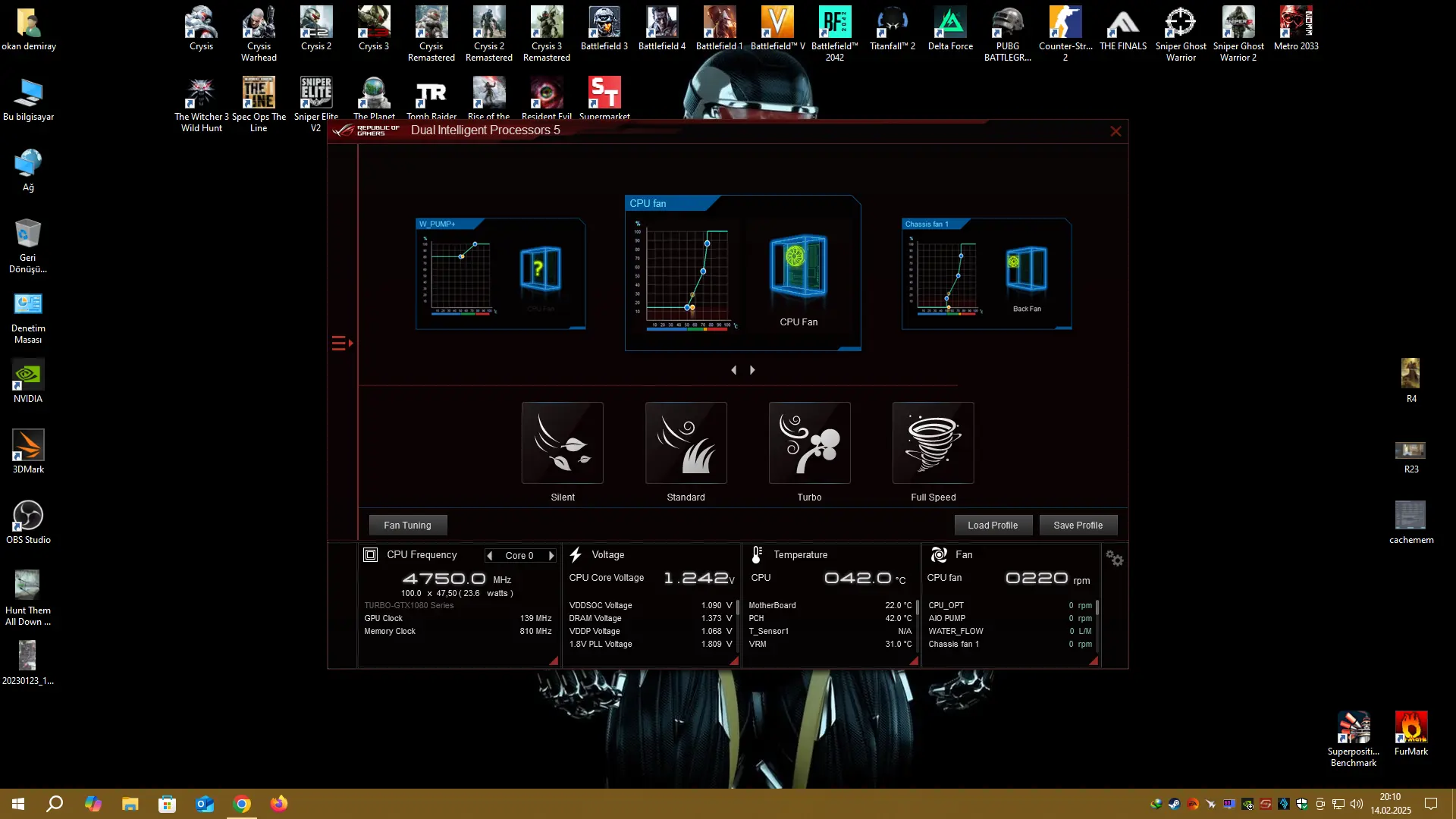Click the Fan monitor icon

(x=939, y=555)
